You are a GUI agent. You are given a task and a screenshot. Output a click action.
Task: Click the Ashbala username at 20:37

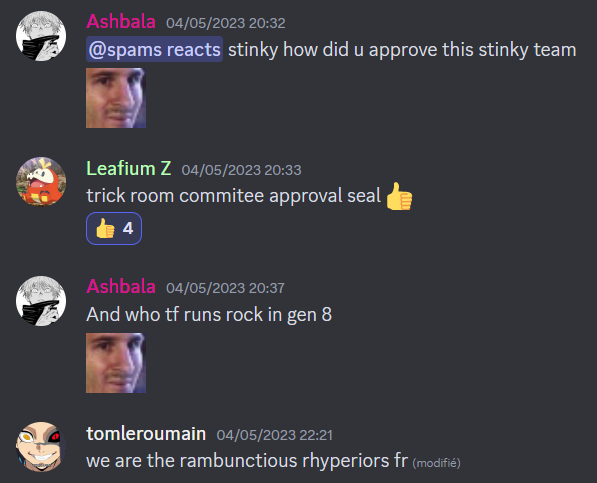click(121, 287)
